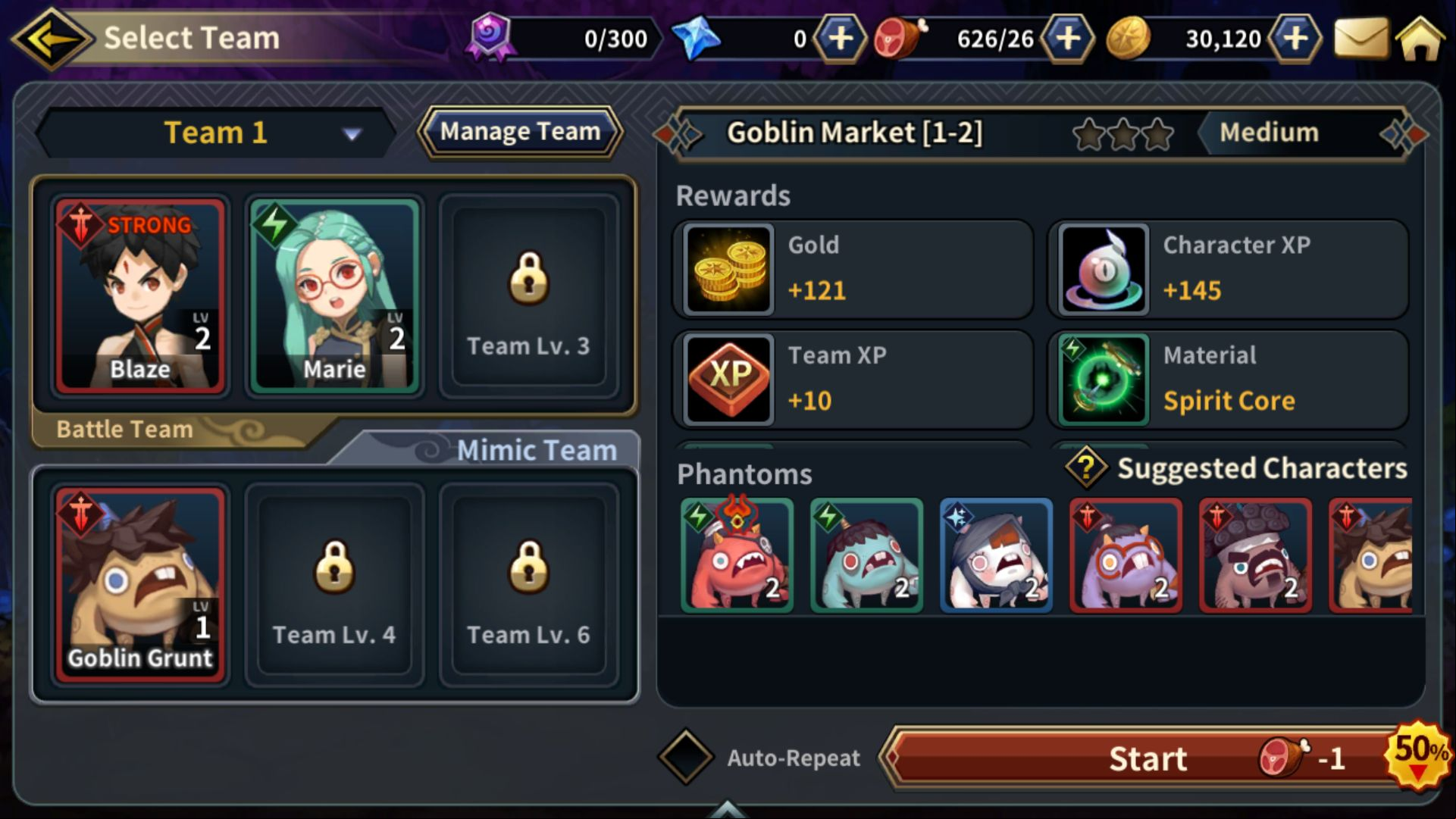This screenshot has width=1456, height=819.
Task: Open Suggested Characters question mark icon
Action: tap(1086, 467)
